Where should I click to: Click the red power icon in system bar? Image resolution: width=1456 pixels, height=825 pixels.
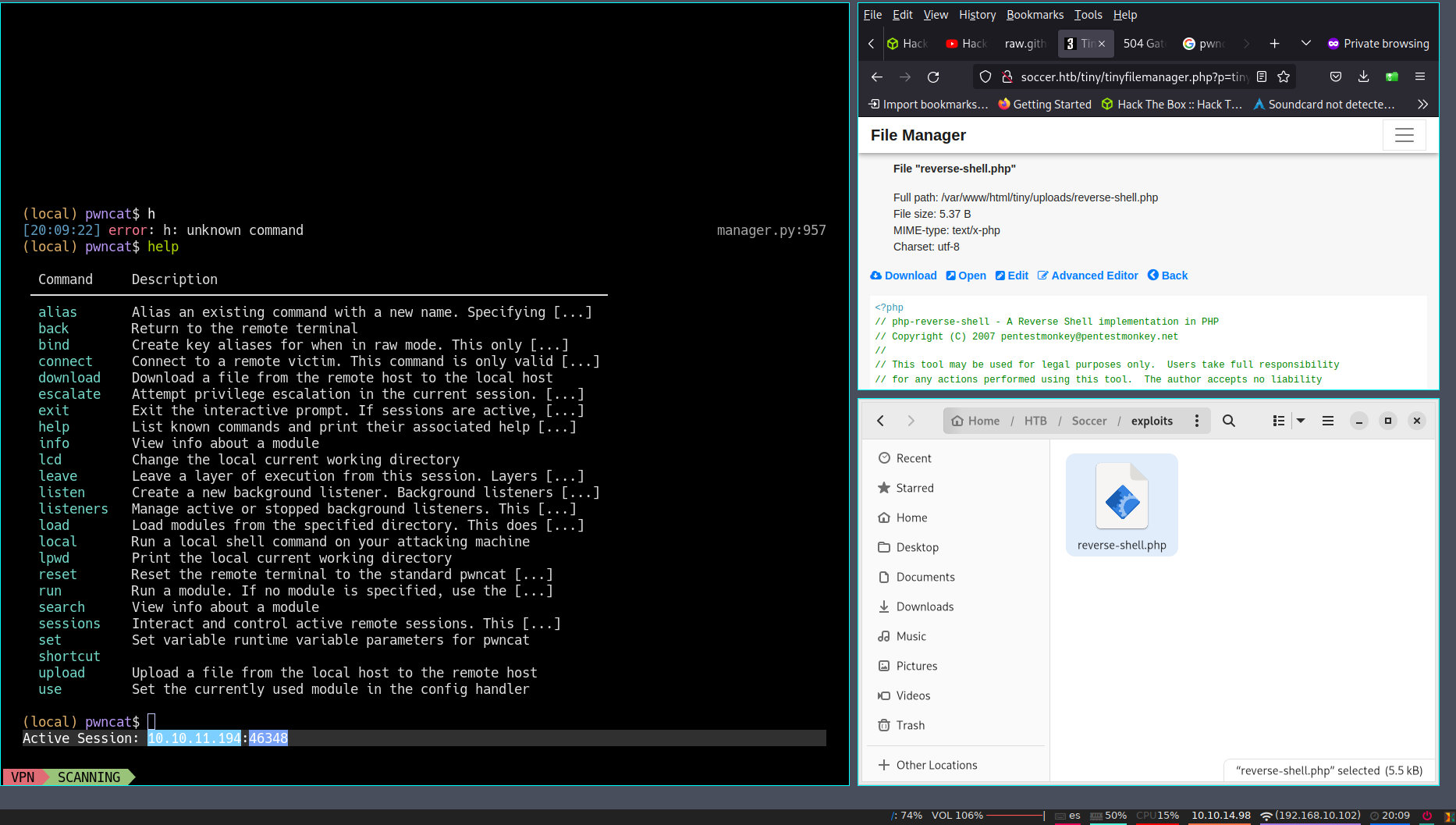[1427, 816]
